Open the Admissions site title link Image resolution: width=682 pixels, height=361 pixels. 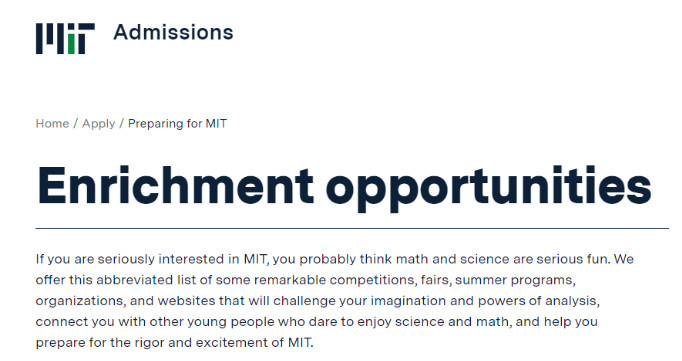(x=173, y=33)
